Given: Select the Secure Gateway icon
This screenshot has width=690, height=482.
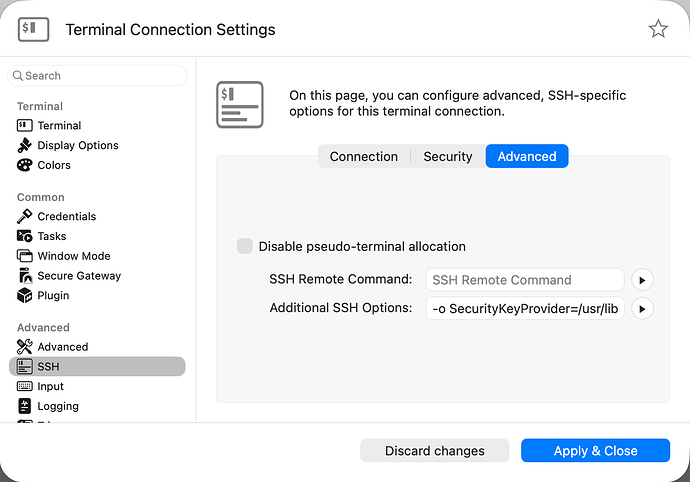Looking at the screenshot, I should click(x=25, y=276).
